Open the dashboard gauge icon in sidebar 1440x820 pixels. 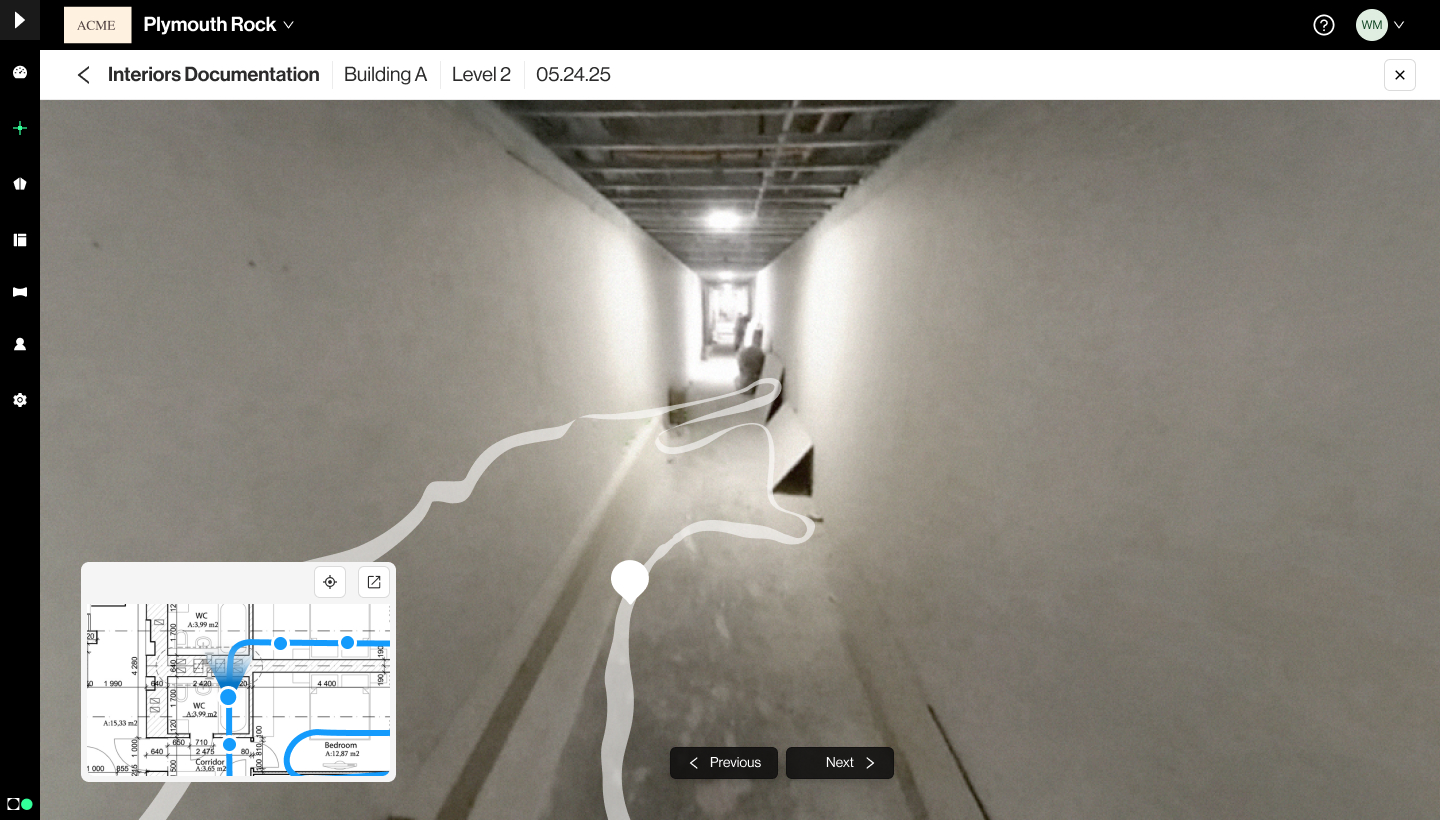19,73
